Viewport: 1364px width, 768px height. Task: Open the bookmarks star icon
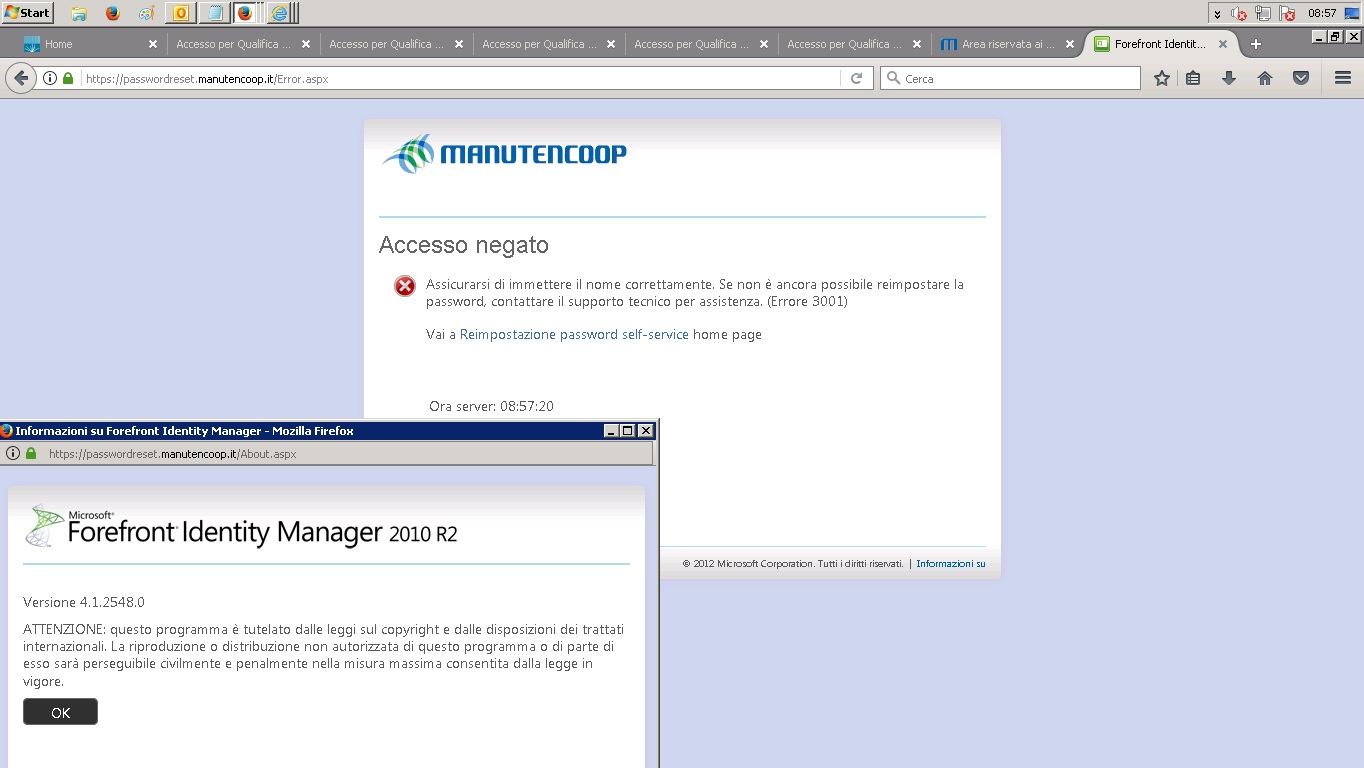[x=1161, y=77]
